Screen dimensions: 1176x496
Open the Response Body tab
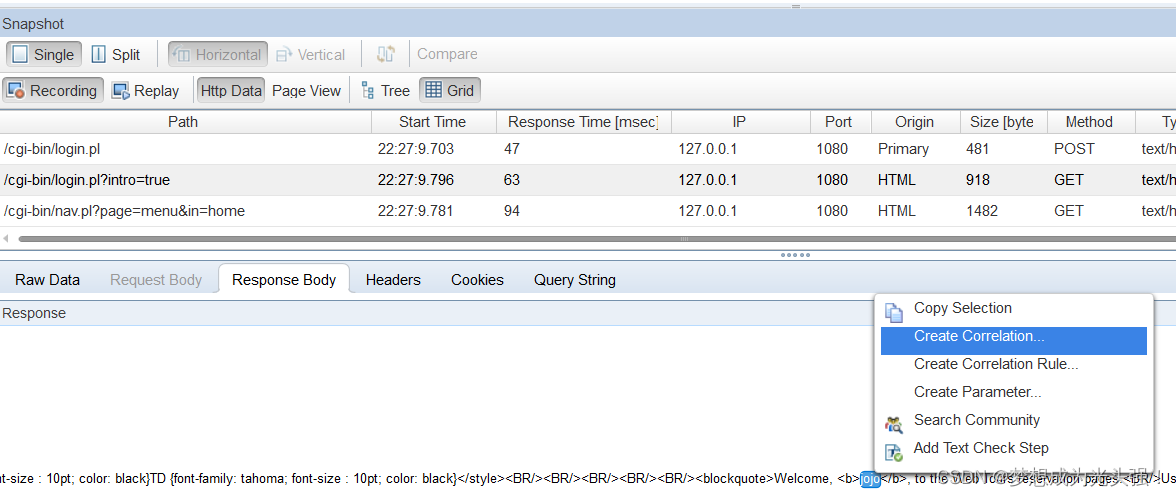pyautogui.click(x=284, y=280)
